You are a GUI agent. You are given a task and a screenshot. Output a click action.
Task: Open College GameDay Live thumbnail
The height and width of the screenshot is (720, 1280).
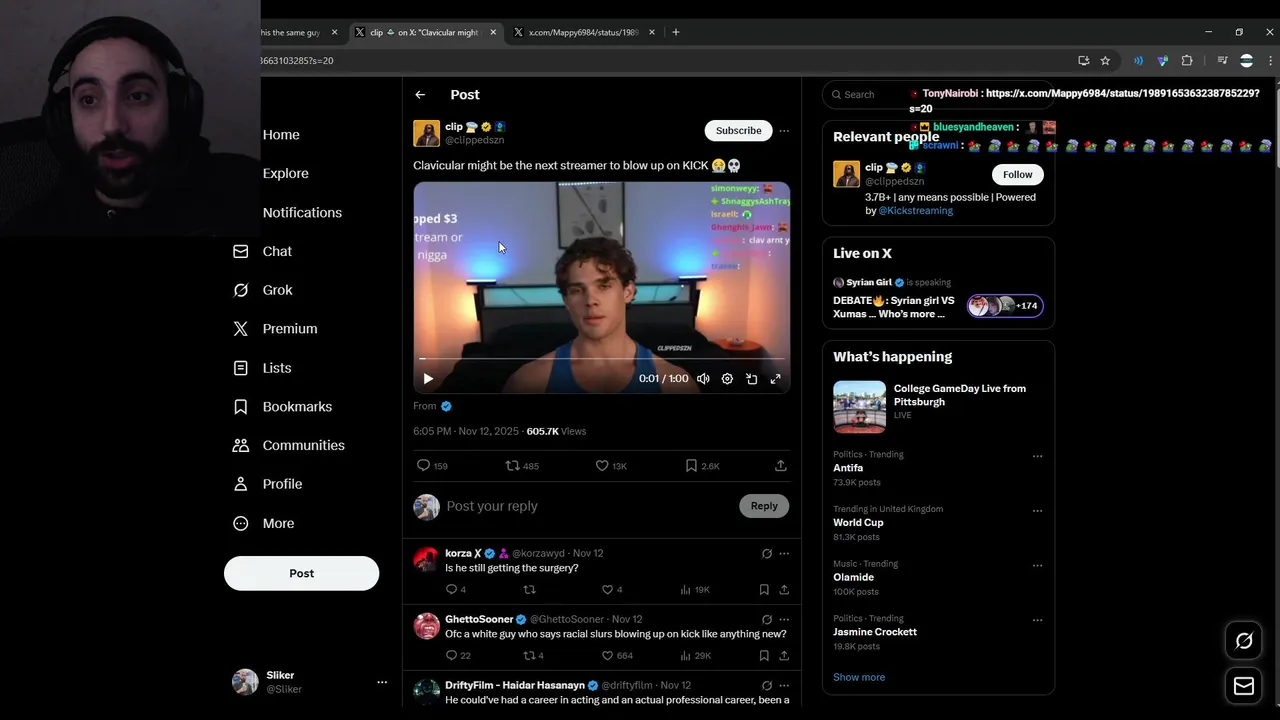(x=859, y=407)
